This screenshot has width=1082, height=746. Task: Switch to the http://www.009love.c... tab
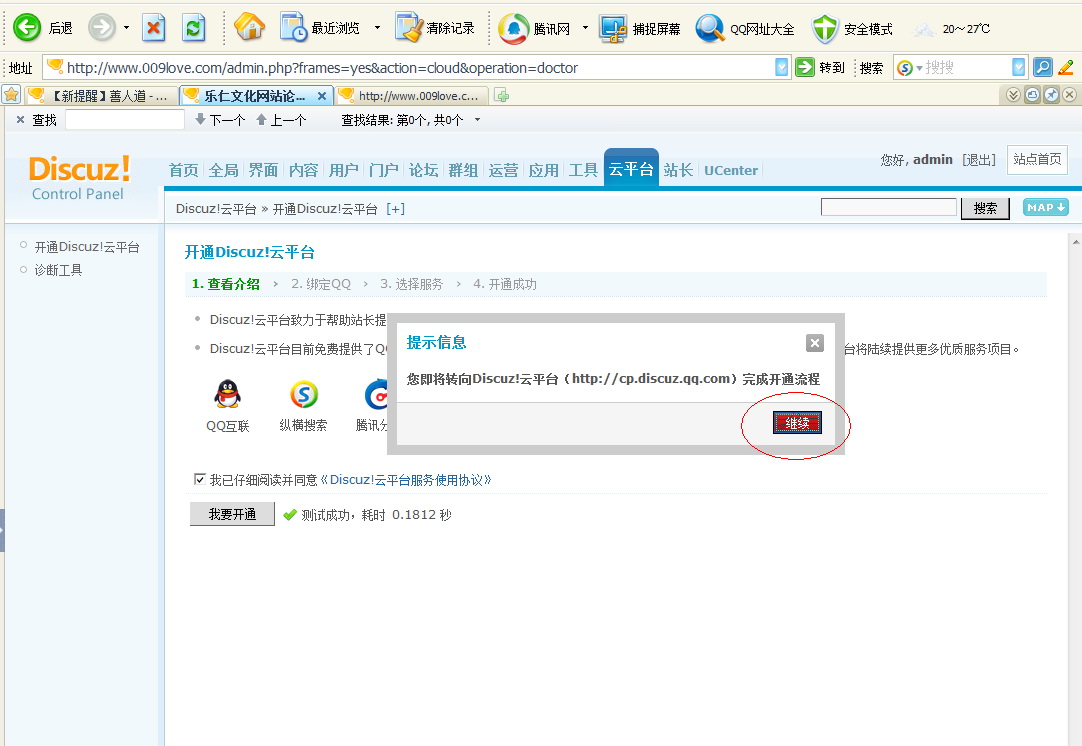point(412,95)
